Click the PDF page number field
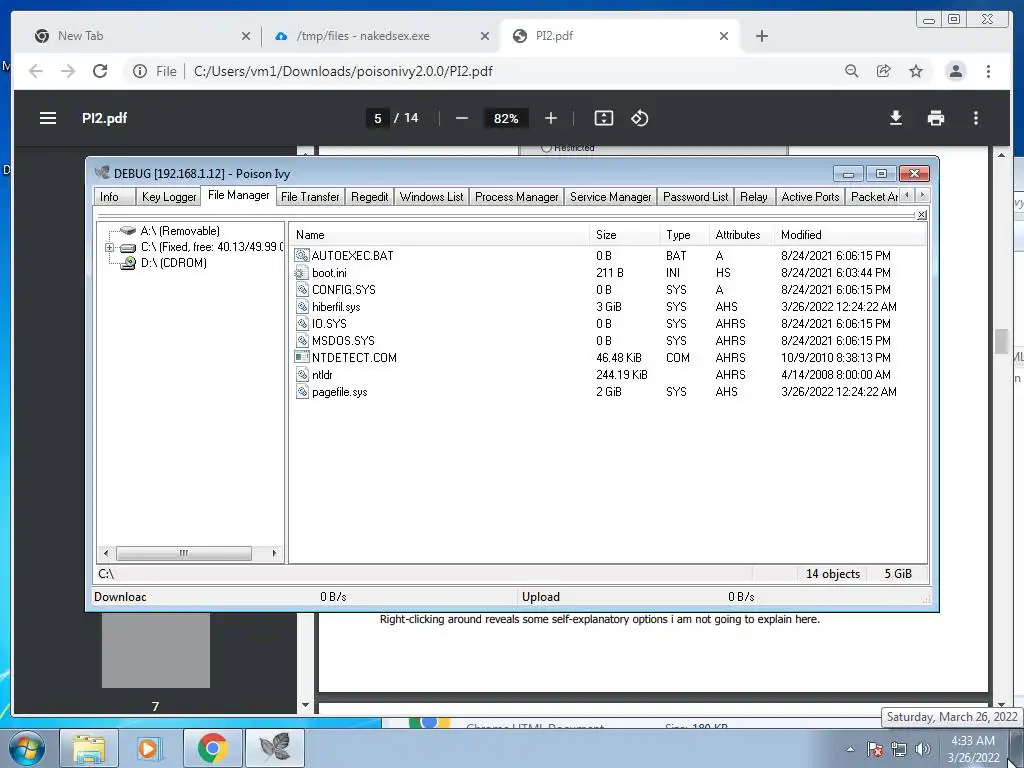 click(x=377, y=118)
